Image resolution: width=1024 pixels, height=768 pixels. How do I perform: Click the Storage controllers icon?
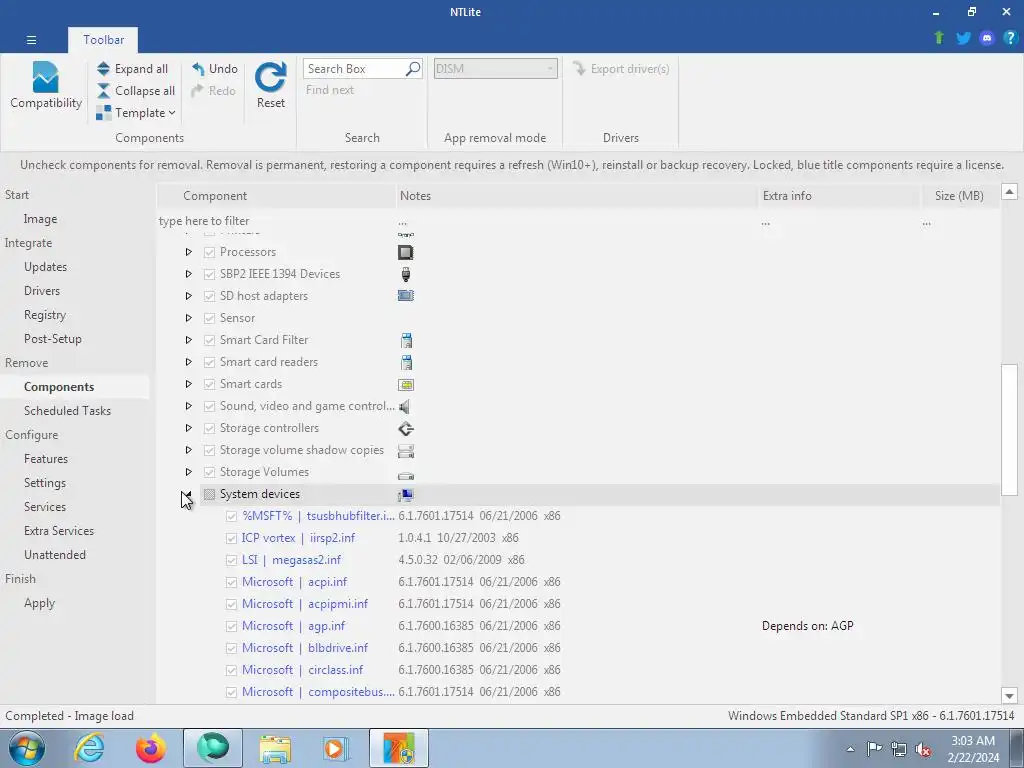click(x=406, y=428)
